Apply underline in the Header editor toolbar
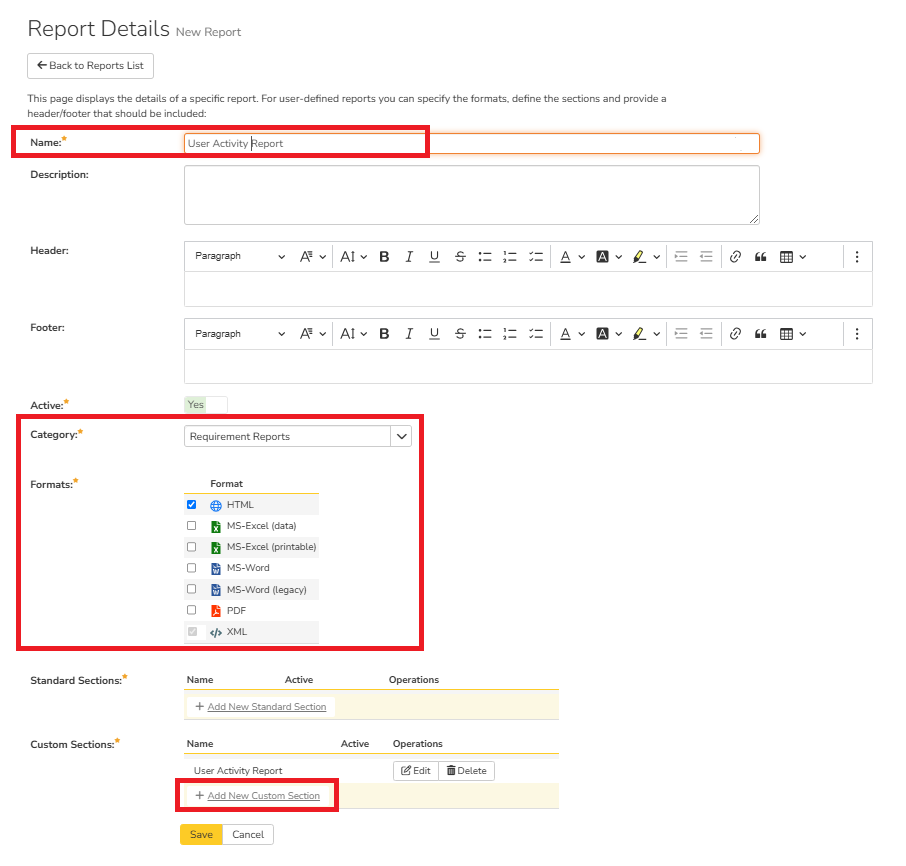This screenshot has width=906, height=866. pyautogui.click(x=434, y=257)
